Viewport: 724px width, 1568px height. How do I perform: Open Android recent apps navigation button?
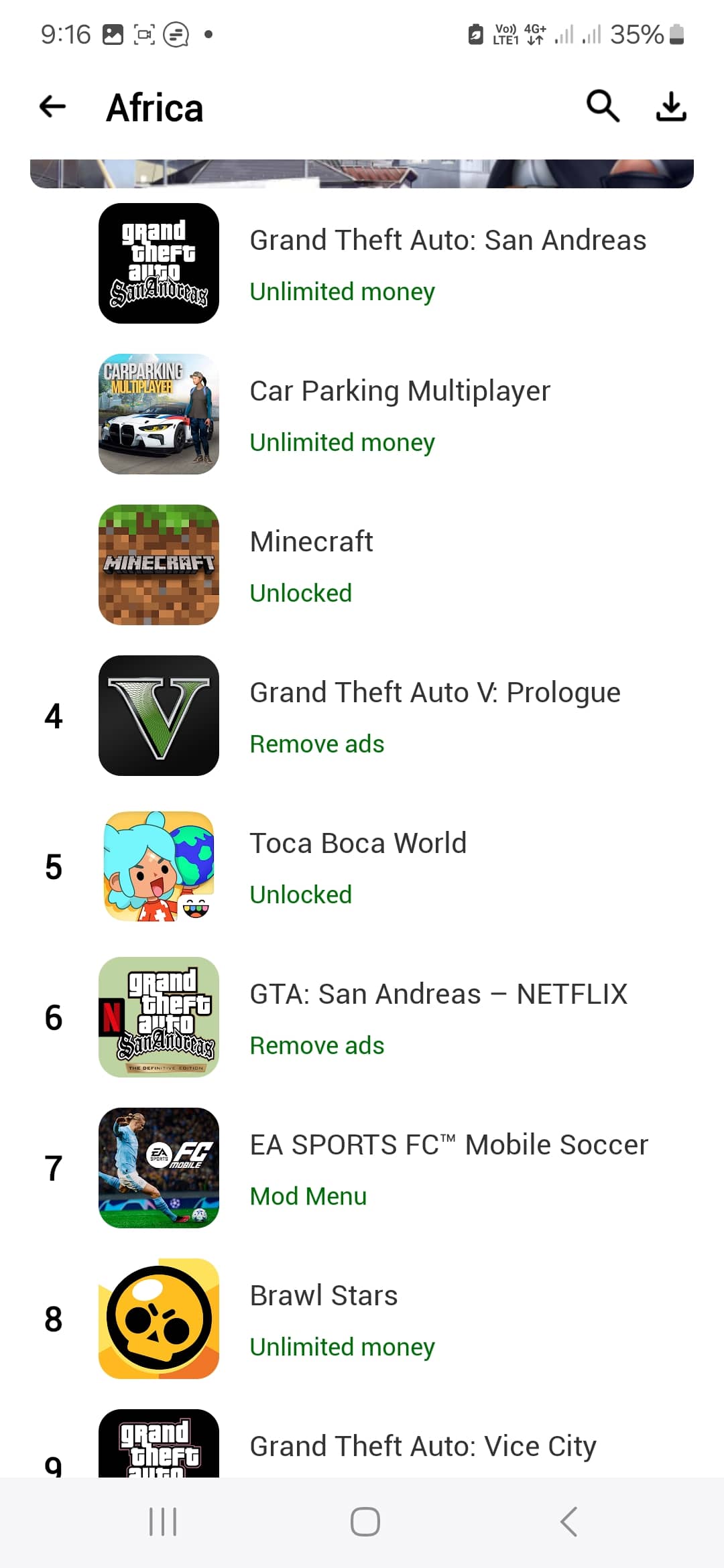click(162, 1522)
